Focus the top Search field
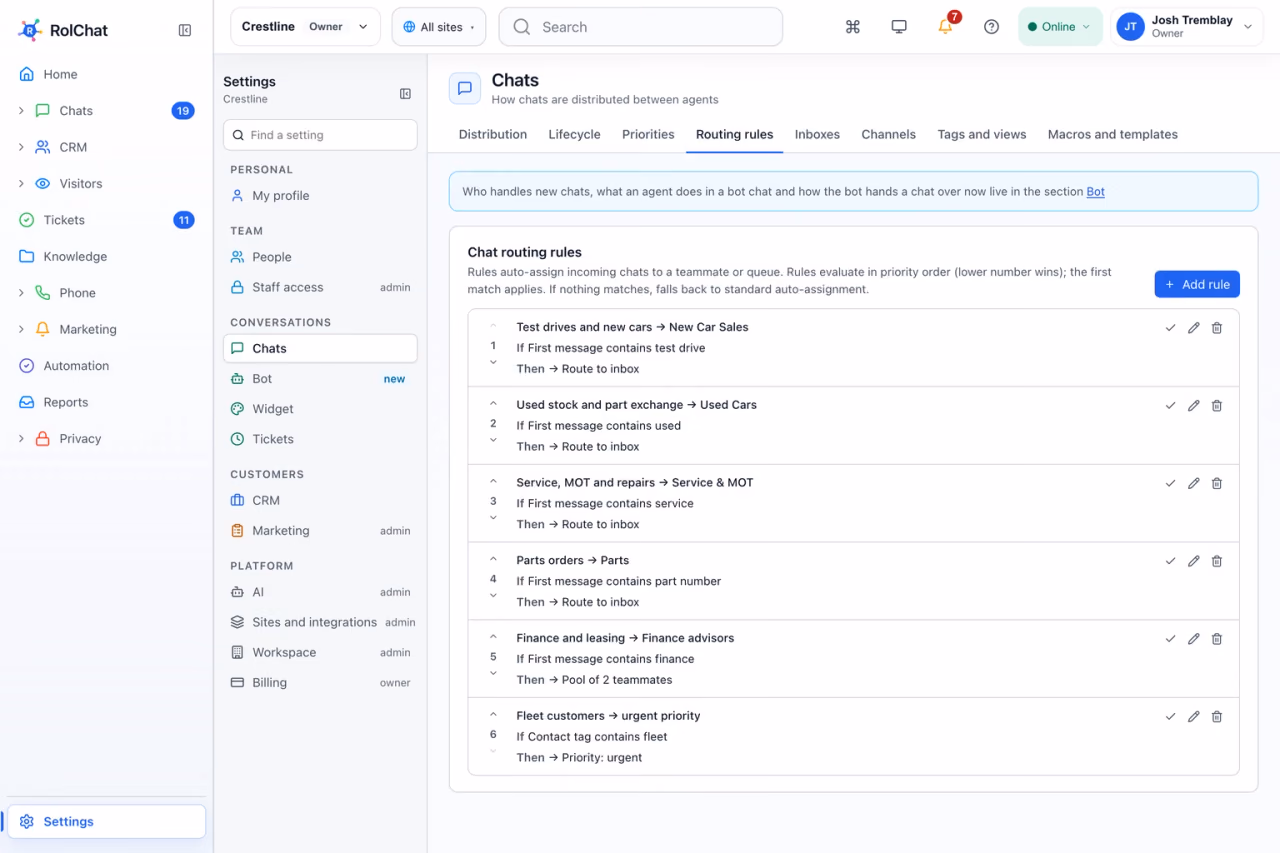The height and width of the screenshot is (853, 1280). [641, 27]
